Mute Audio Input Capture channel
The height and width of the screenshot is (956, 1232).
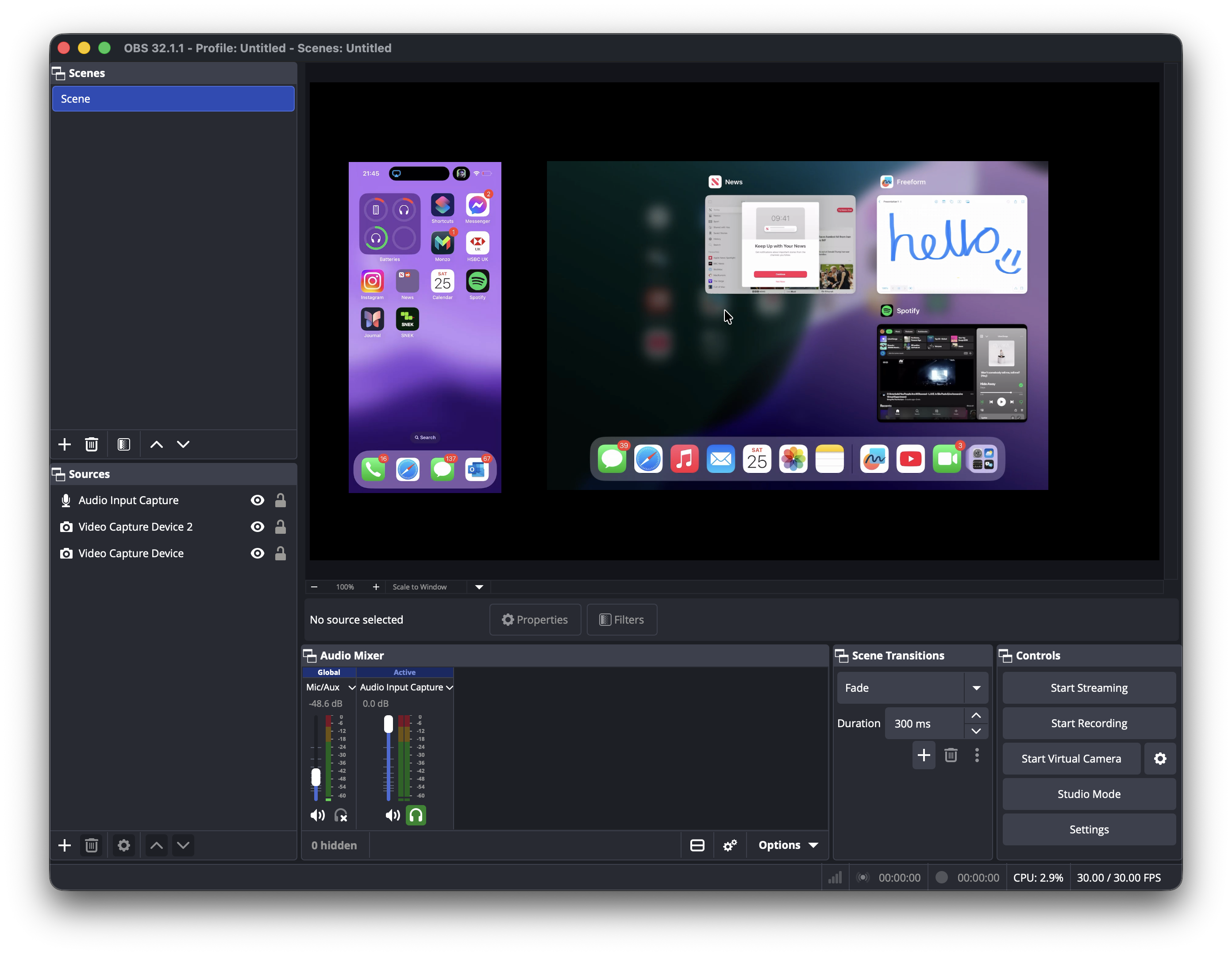393,815
